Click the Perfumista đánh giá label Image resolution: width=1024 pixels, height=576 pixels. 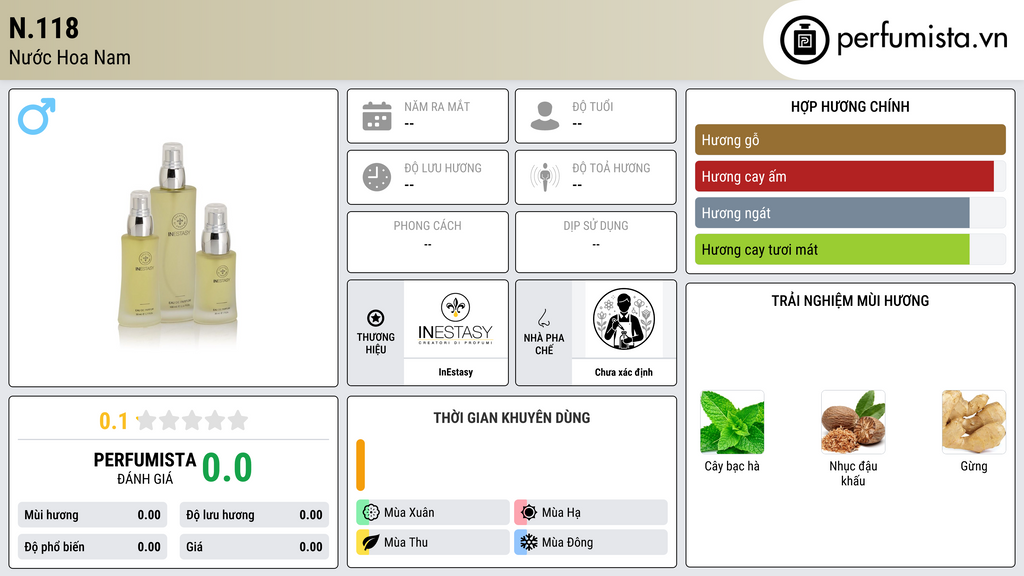145,468
